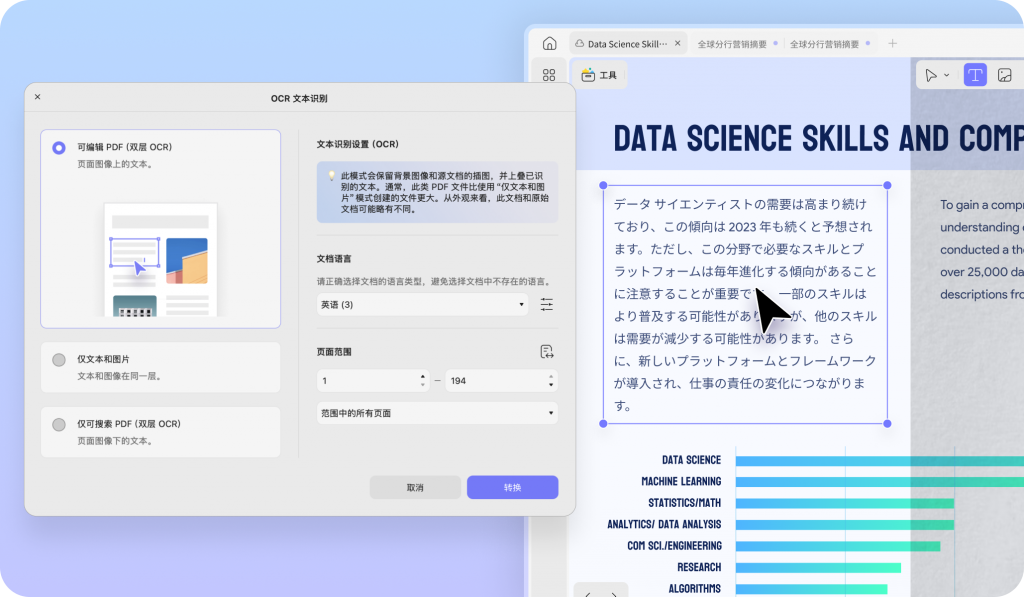Add a new tab with plus icon
The height and width of the screenshot is (597, 1024).
click(x=892, y=44)
